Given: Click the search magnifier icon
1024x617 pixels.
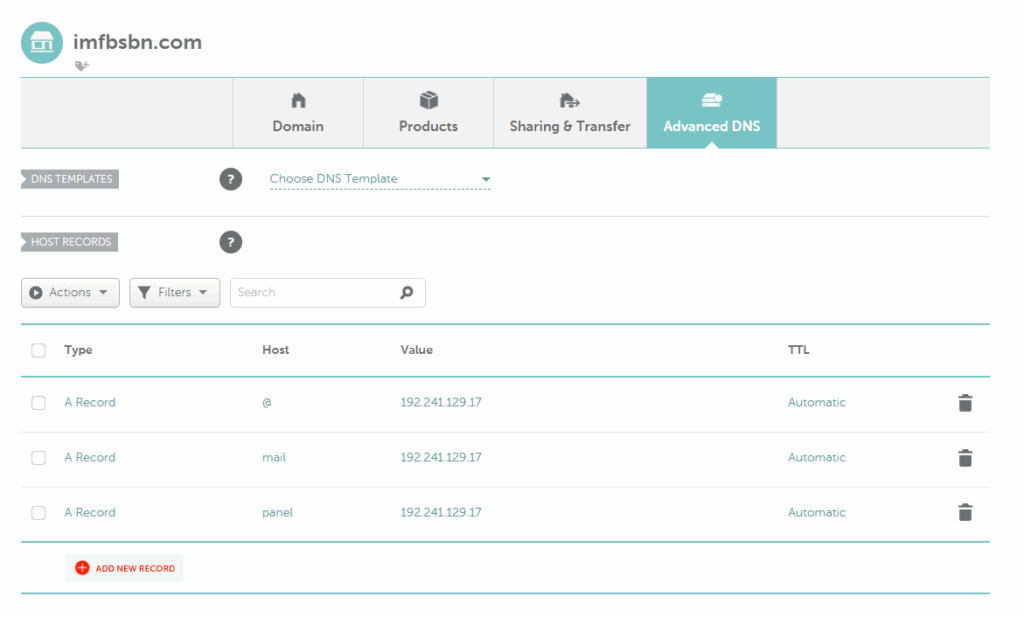Looking at the screenshot, I should [x=406, y=293].
